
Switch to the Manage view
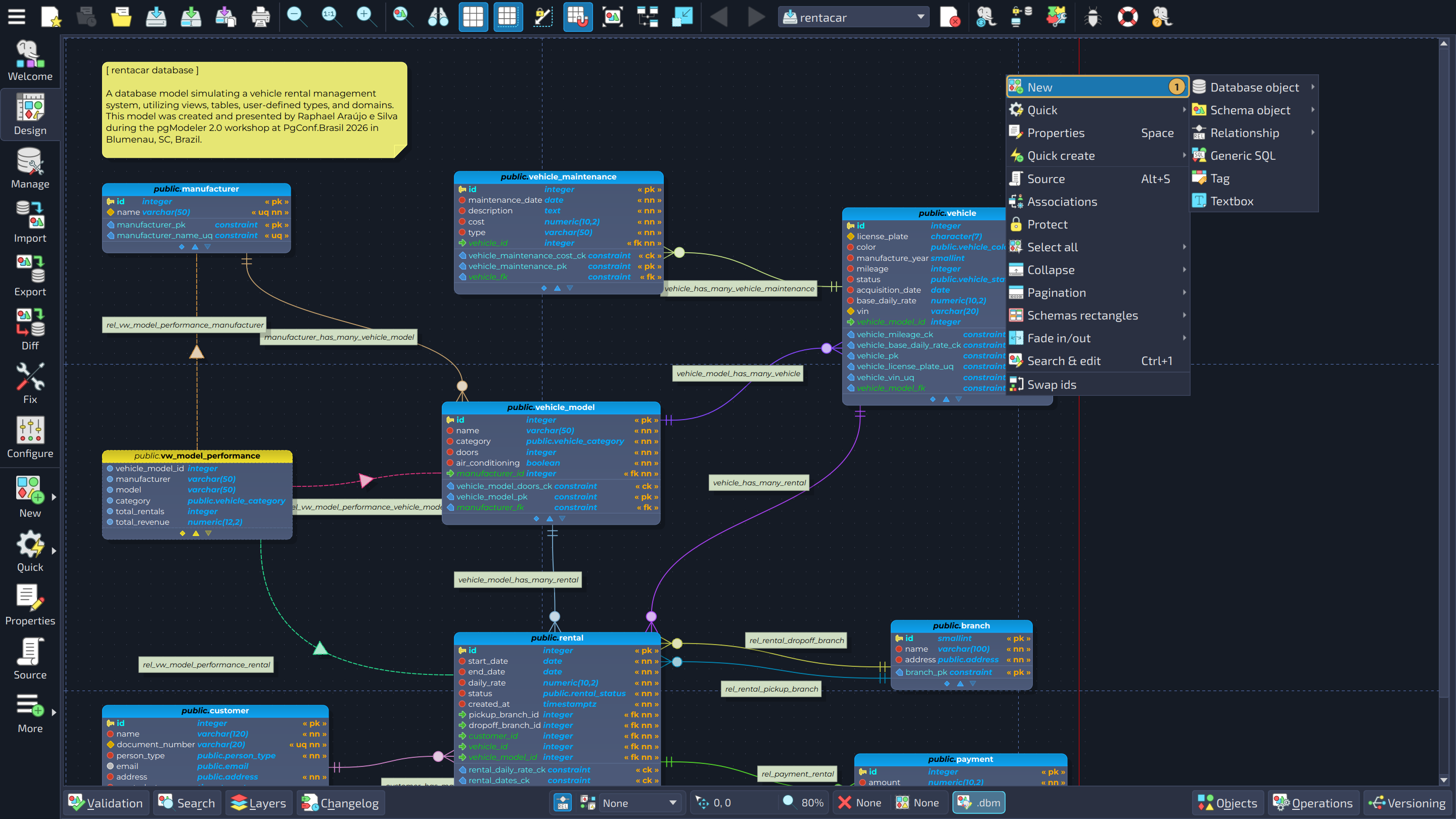tap(30, 168)
